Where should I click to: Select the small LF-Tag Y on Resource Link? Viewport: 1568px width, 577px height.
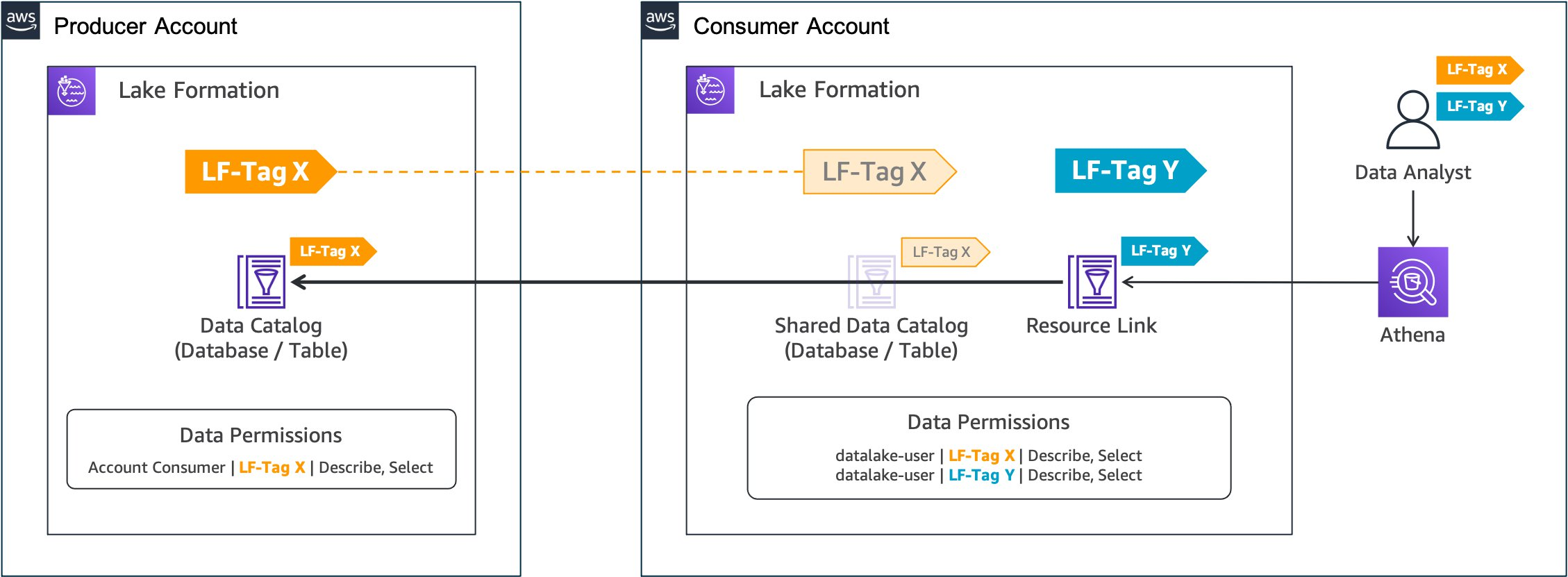point(1165,251)
